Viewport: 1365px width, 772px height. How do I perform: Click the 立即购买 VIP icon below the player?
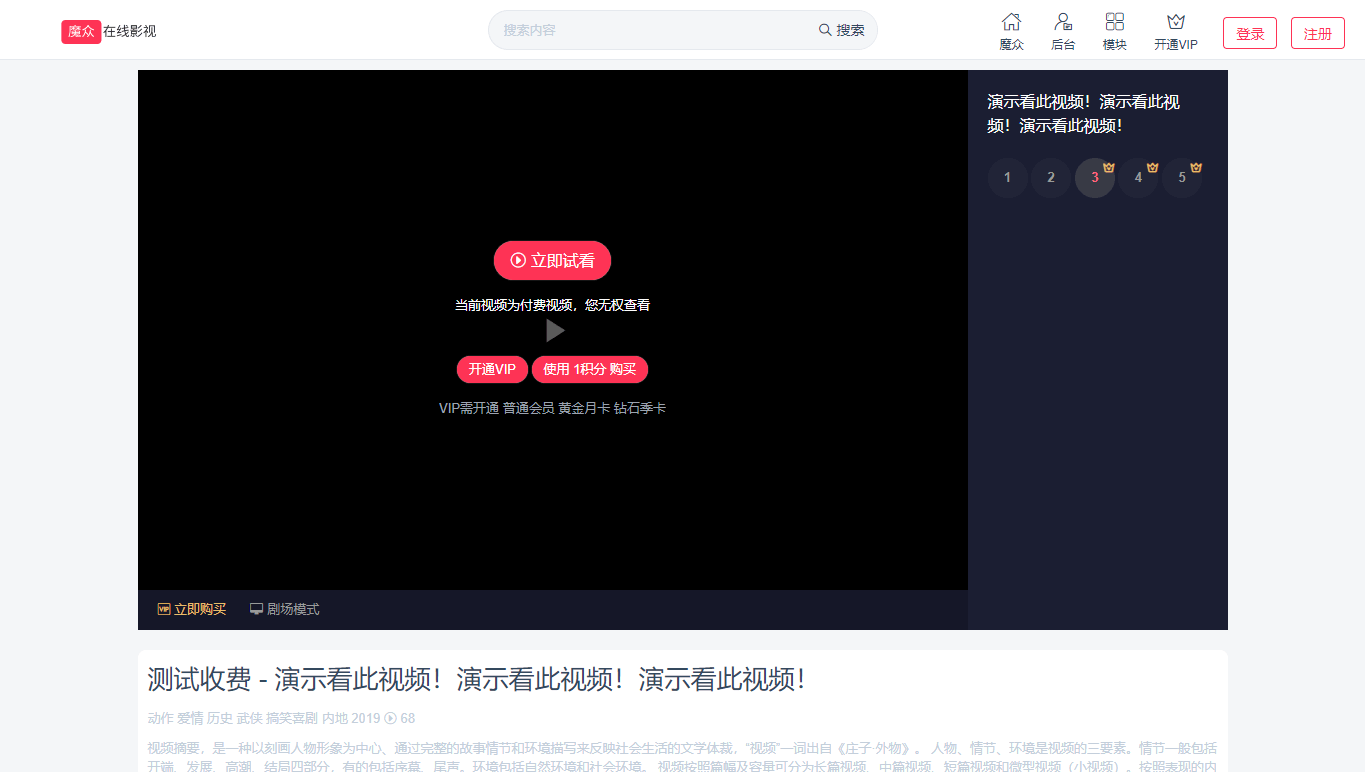[x=163, y=609]
